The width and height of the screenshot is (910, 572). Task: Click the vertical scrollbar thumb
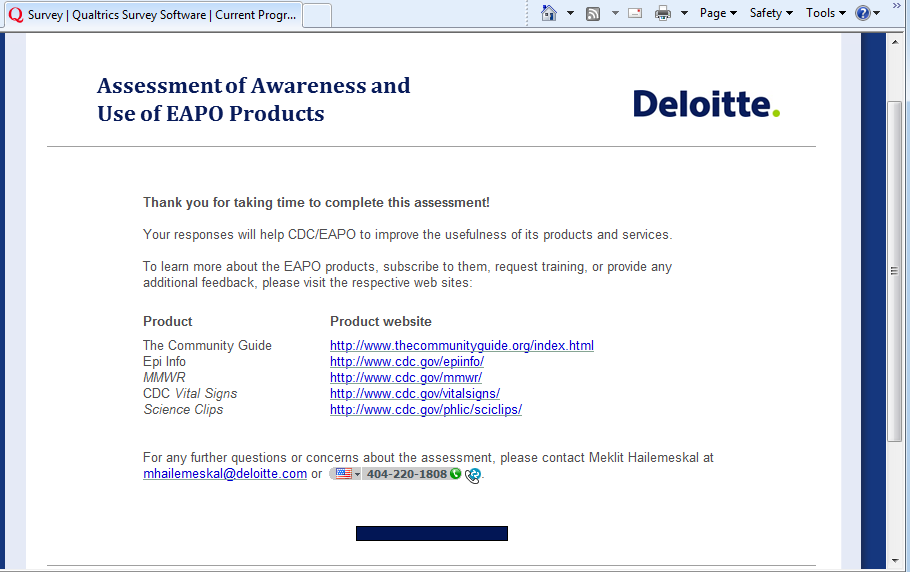click(894, 272)
